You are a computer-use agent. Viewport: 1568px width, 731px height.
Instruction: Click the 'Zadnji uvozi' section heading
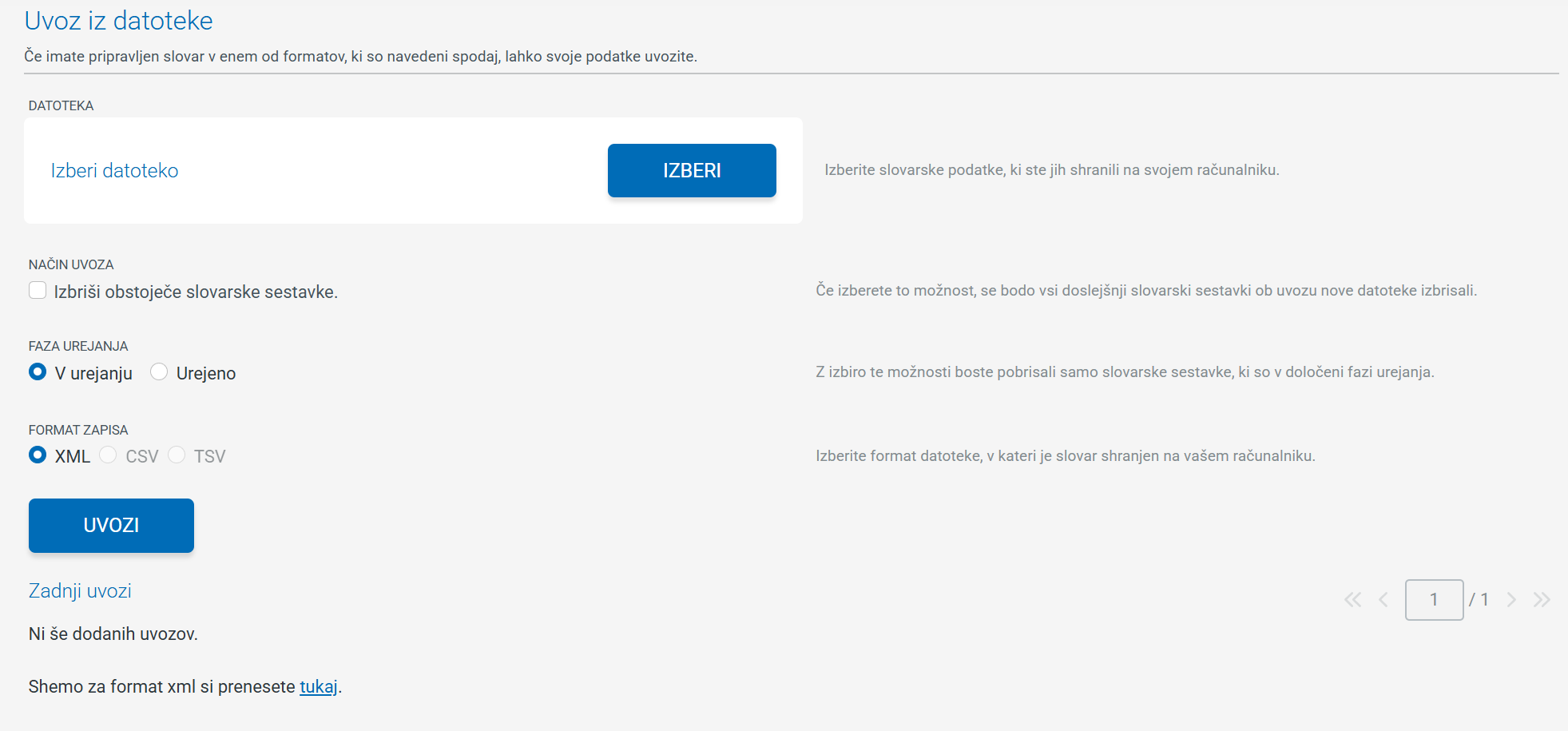click(x=80, y=591)
